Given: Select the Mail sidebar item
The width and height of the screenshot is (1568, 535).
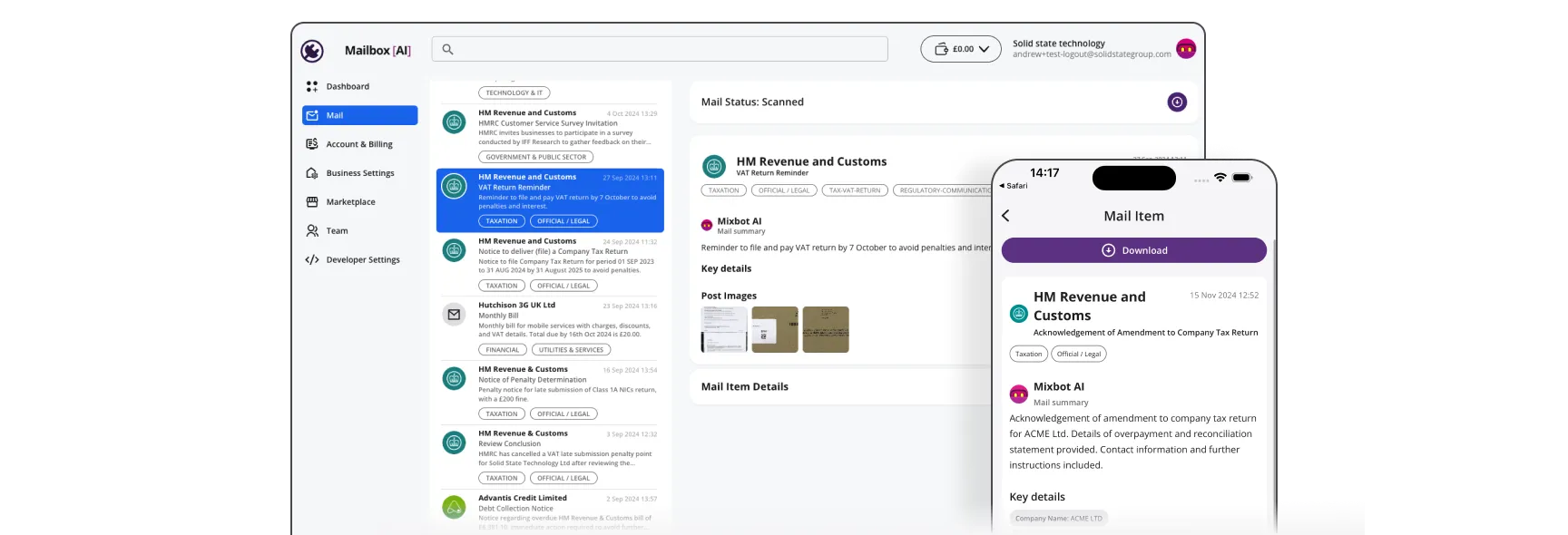Looking at the screenshot, I should point(359,115).
